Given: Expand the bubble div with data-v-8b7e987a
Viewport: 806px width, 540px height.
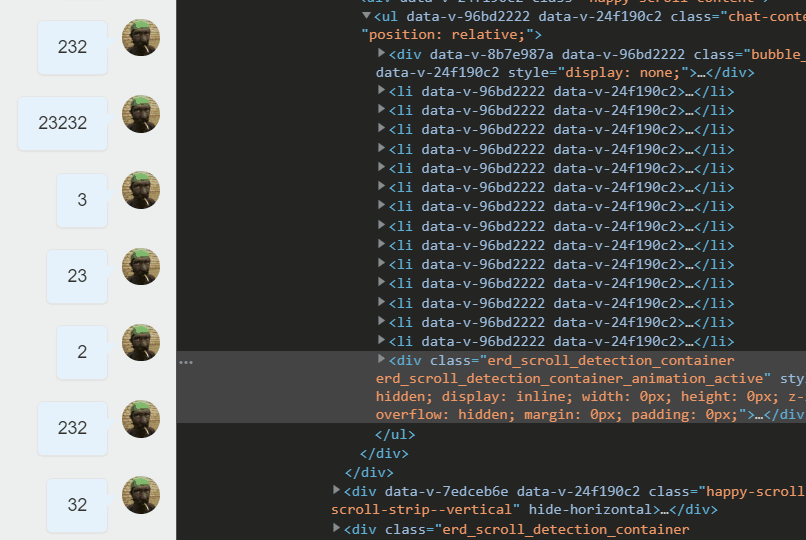Looking at the screenshot, I should coord(381,53).
